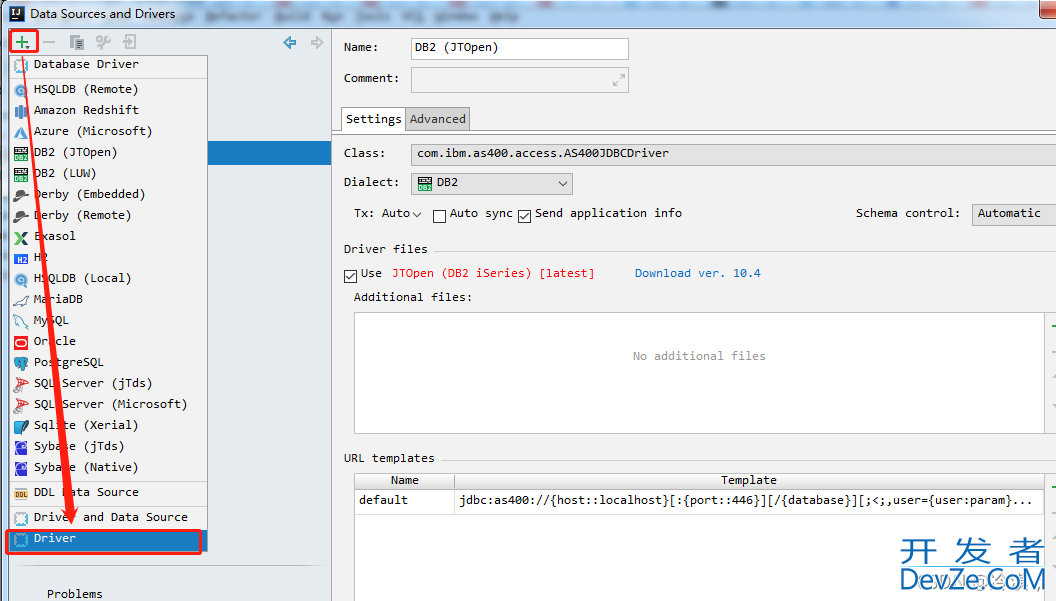The image size is (1056, 601).
Task: Choose Azure (Microsoft) driver entry
Action: [109, 131]
